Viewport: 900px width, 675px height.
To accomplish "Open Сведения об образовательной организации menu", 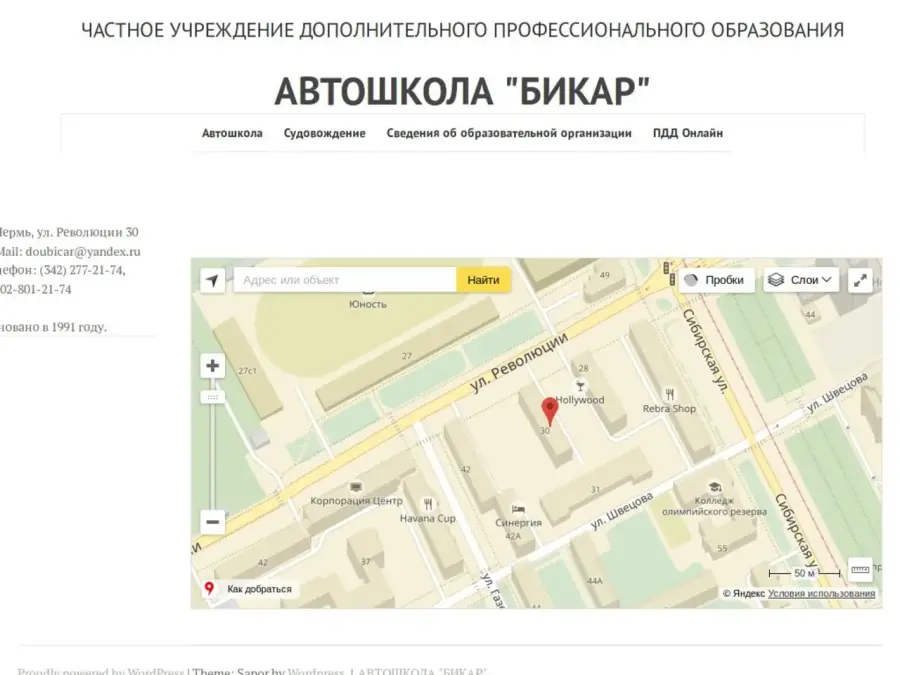I will click(x=509, y=133).
